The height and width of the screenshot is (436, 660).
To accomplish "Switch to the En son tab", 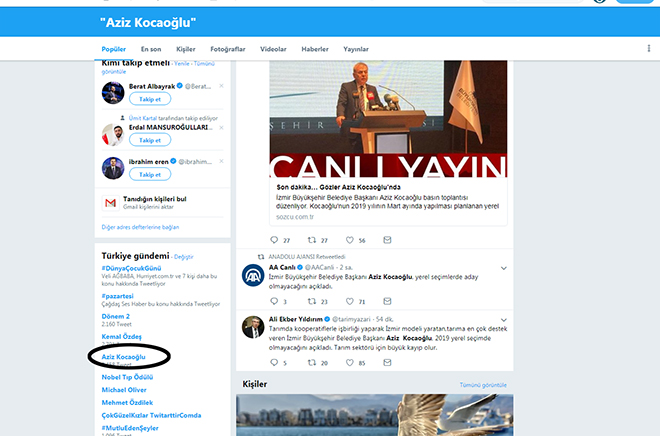I will click(x=151, y=49).
